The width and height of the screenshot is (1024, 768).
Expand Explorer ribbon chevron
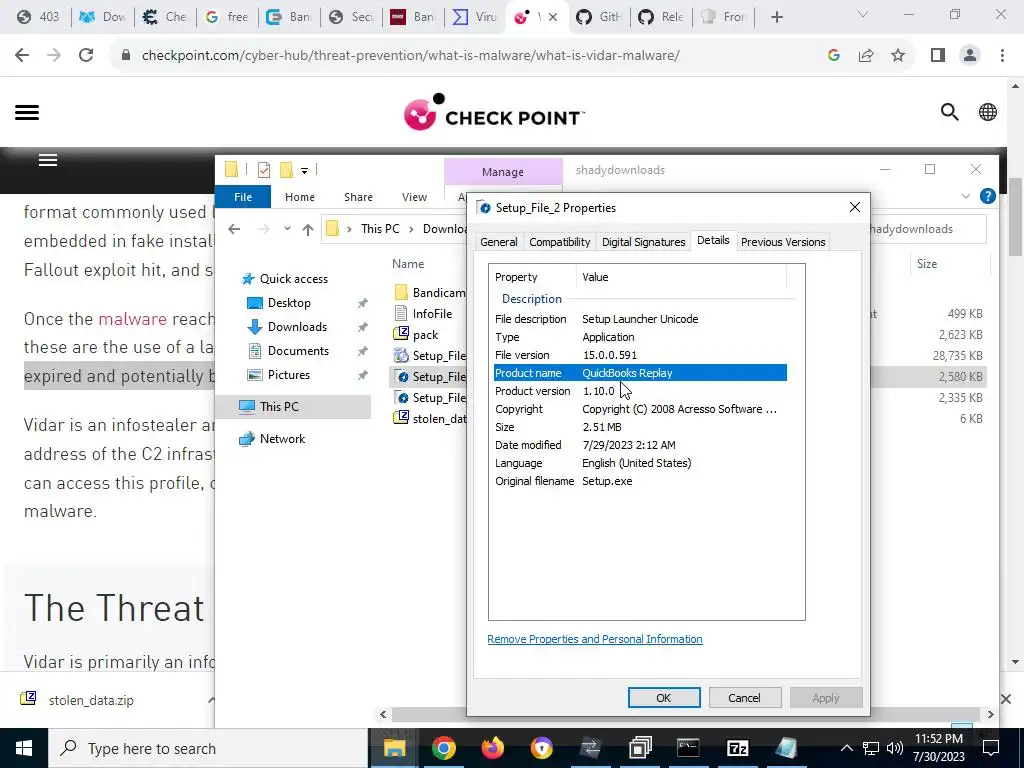coord(966,196)
